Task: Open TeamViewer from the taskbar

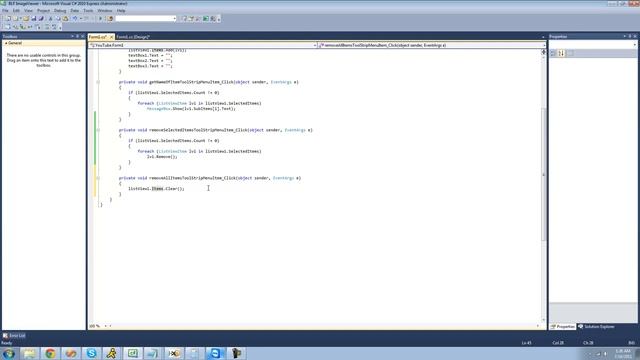Action: pos(215,353)
